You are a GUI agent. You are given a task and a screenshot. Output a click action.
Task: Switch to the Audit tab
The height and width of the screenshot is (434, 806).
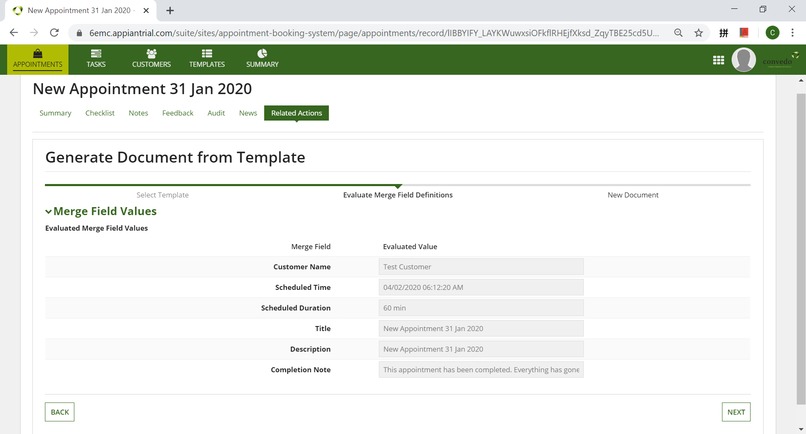(216, 113)
